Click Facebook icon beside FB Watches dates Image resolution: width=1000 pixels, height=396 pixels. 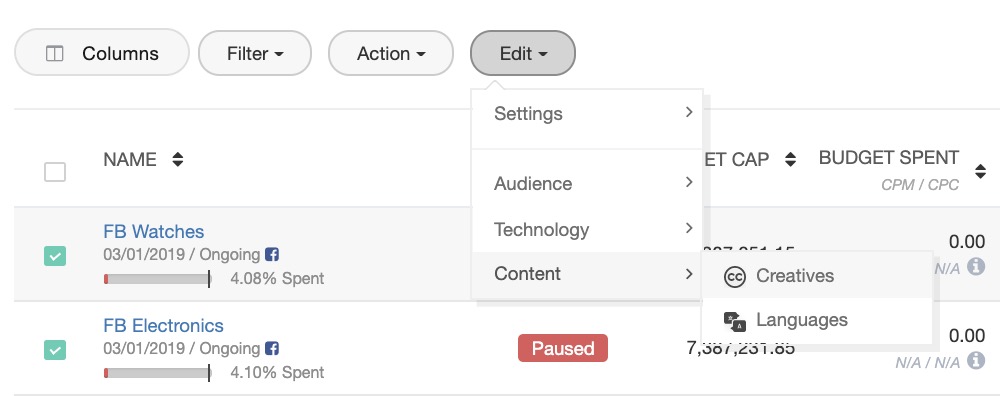click(272, 255)
